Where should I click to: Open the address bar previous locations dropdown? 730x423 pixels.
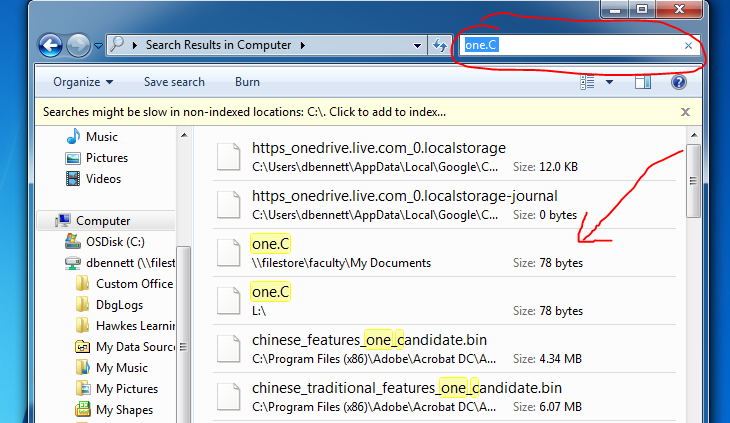418,45
